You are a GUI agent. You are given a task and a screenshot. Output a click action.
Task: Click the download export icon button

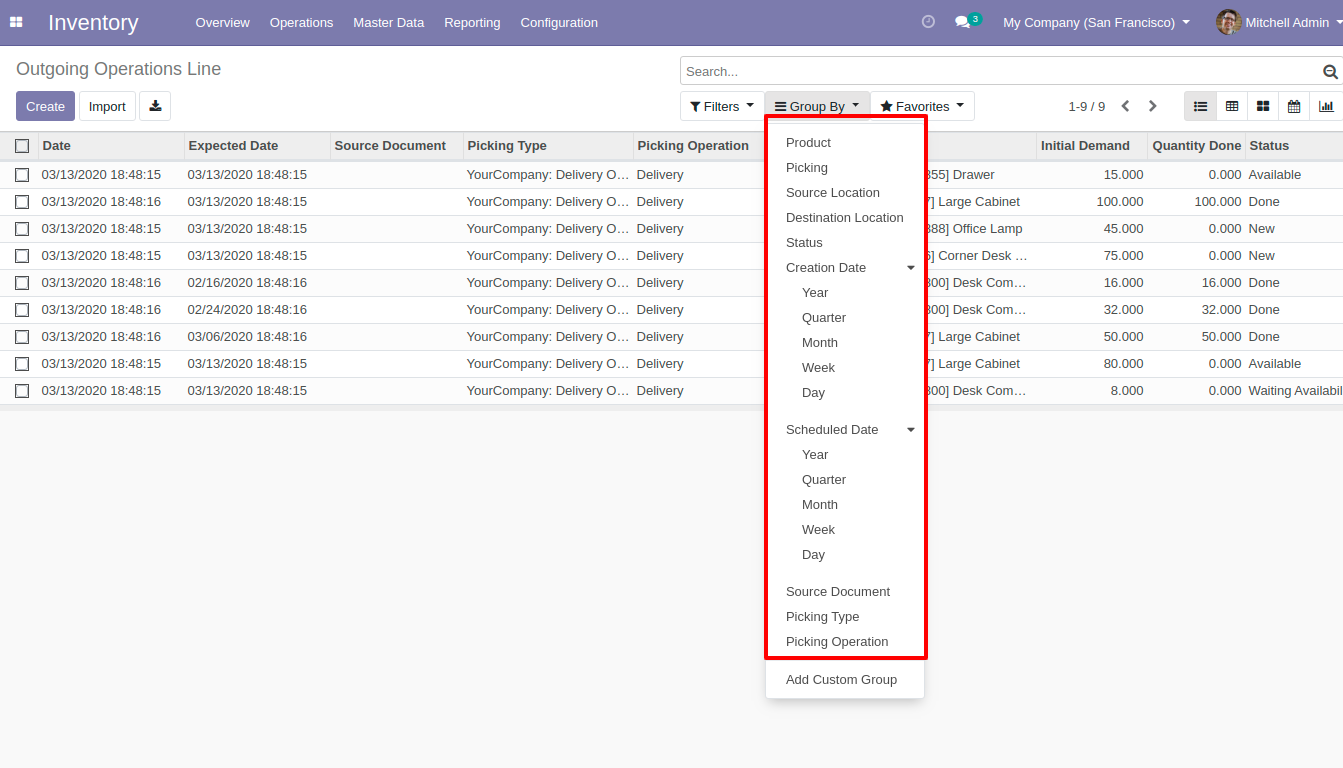point(155,106)
